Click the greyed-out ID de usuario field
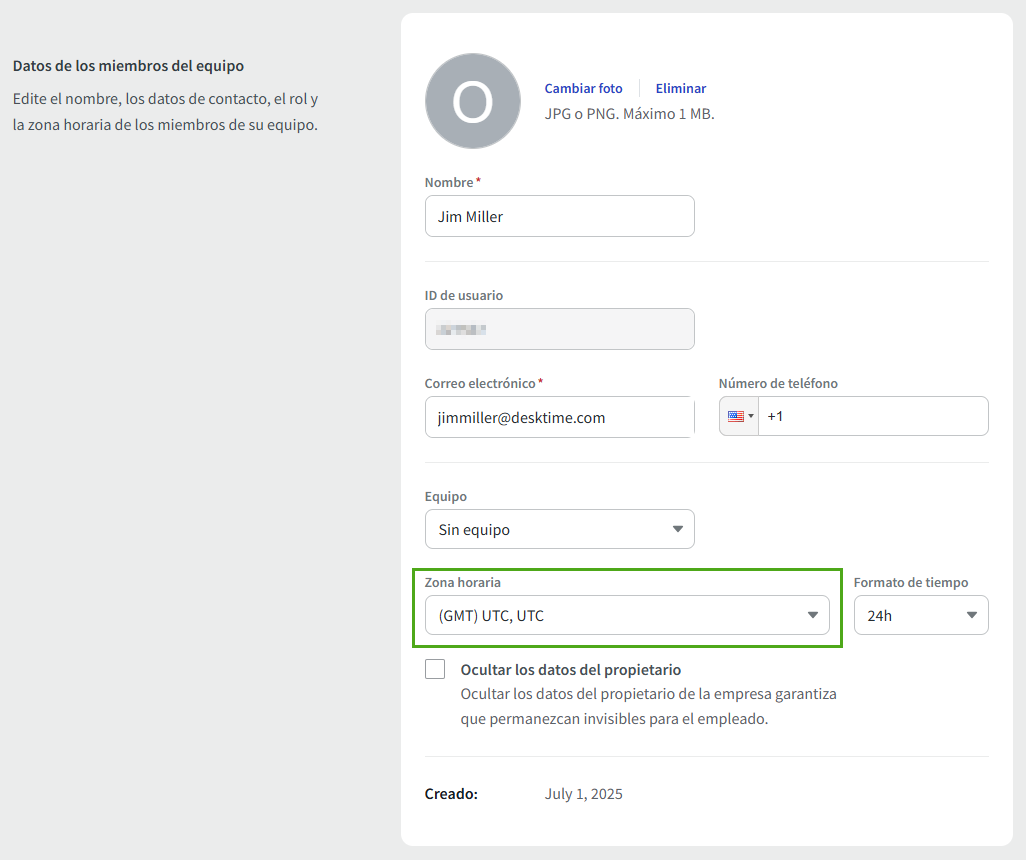Screen dimensions: 1026x860 (559, 329)
